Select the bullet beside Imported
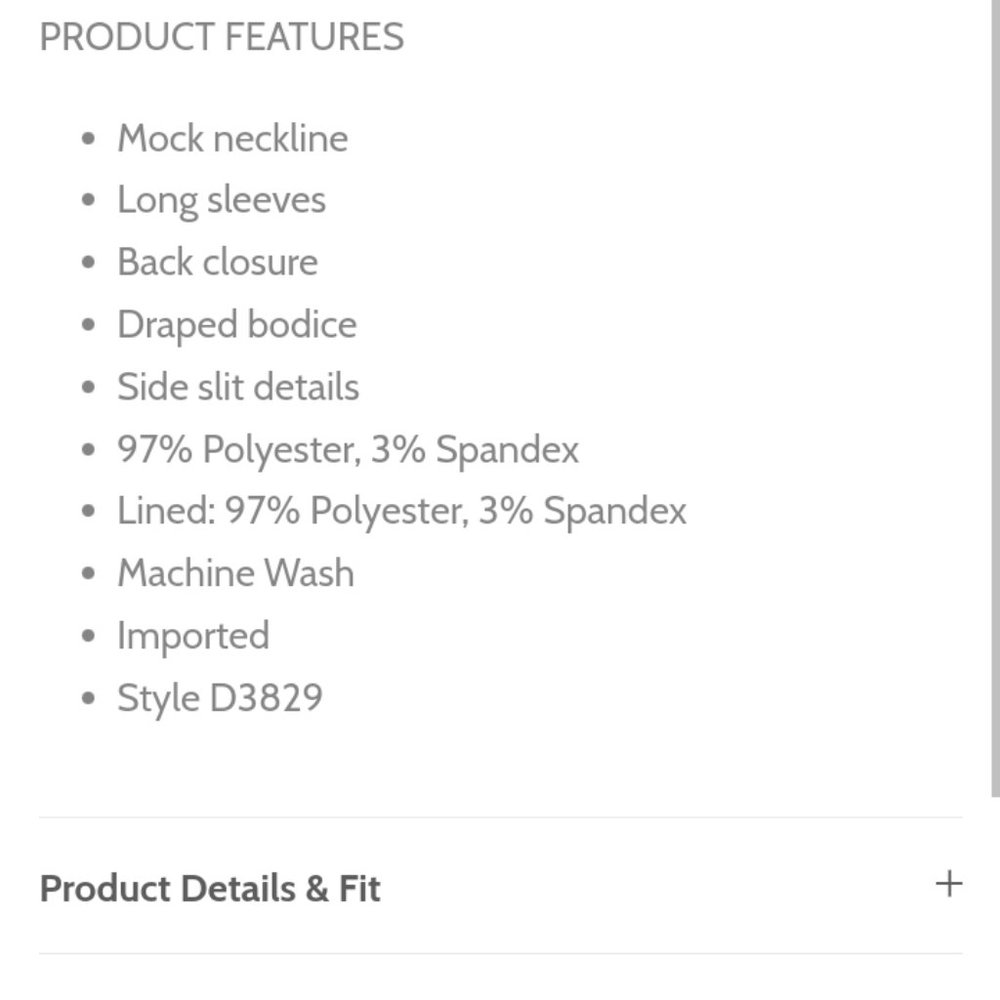The width and height of the screenshot is (1000, 1000). click(89, 636)
